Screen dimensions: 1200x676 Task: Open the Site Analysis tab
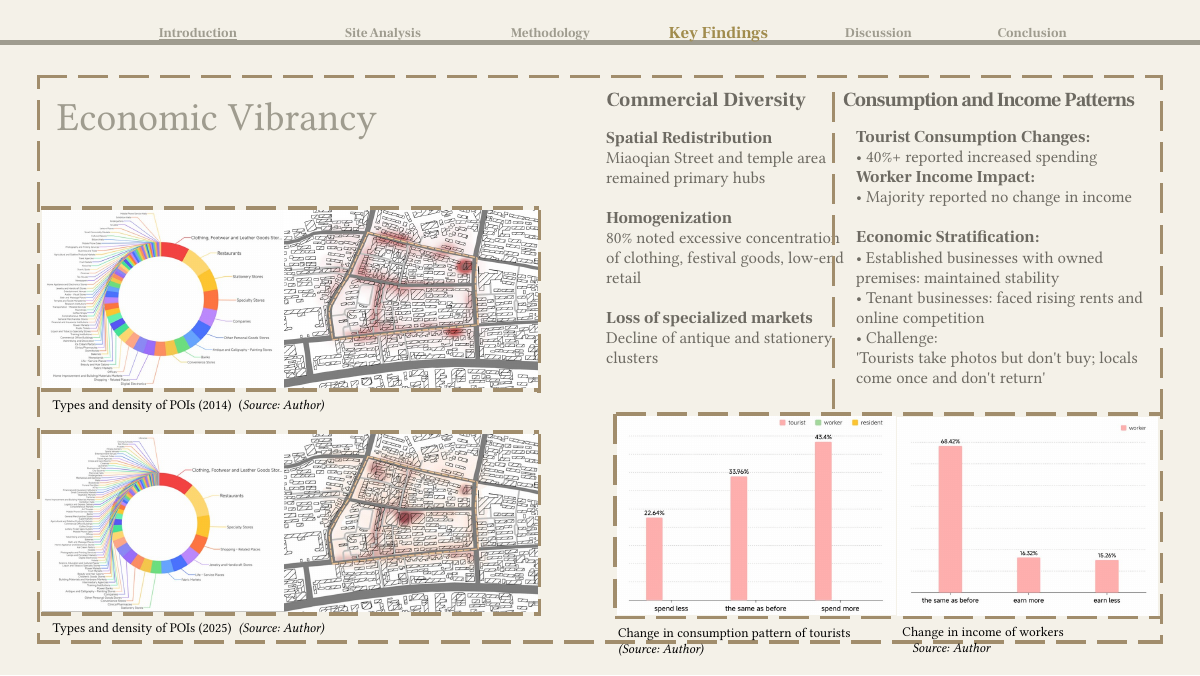point(383,33)
